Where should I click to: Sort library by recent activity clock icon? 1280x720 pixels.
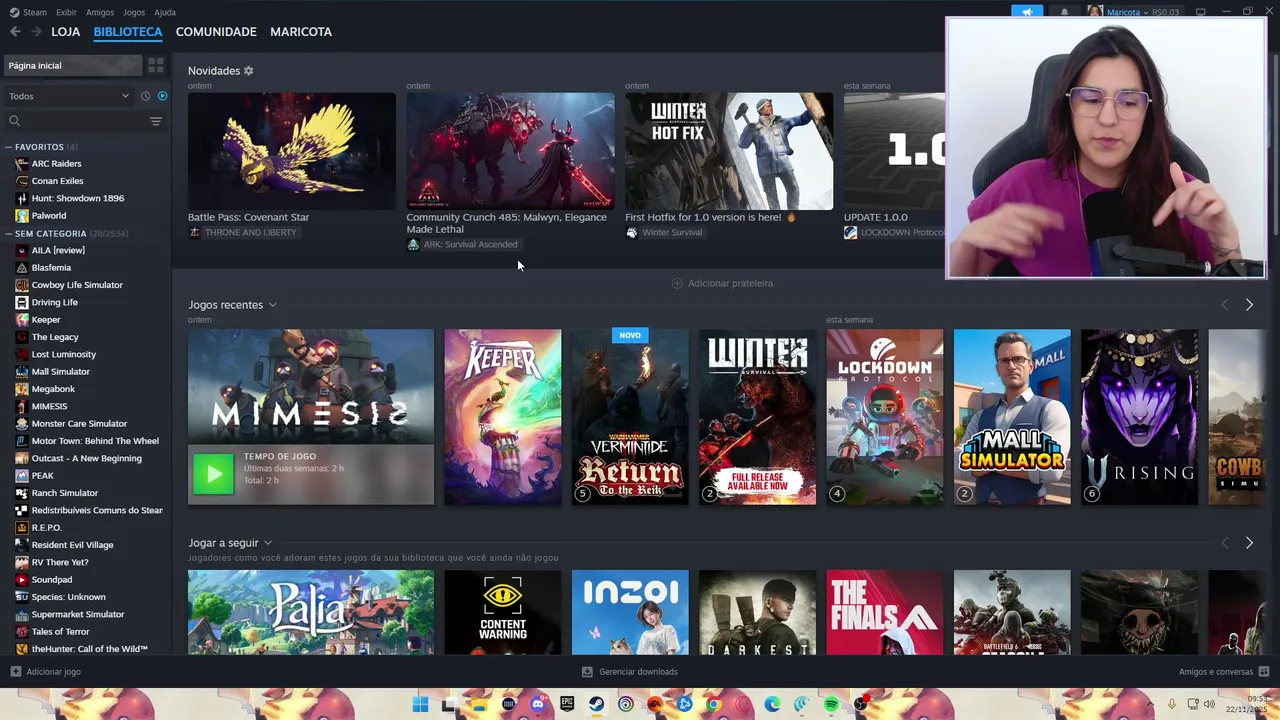(x=145, y=96)
